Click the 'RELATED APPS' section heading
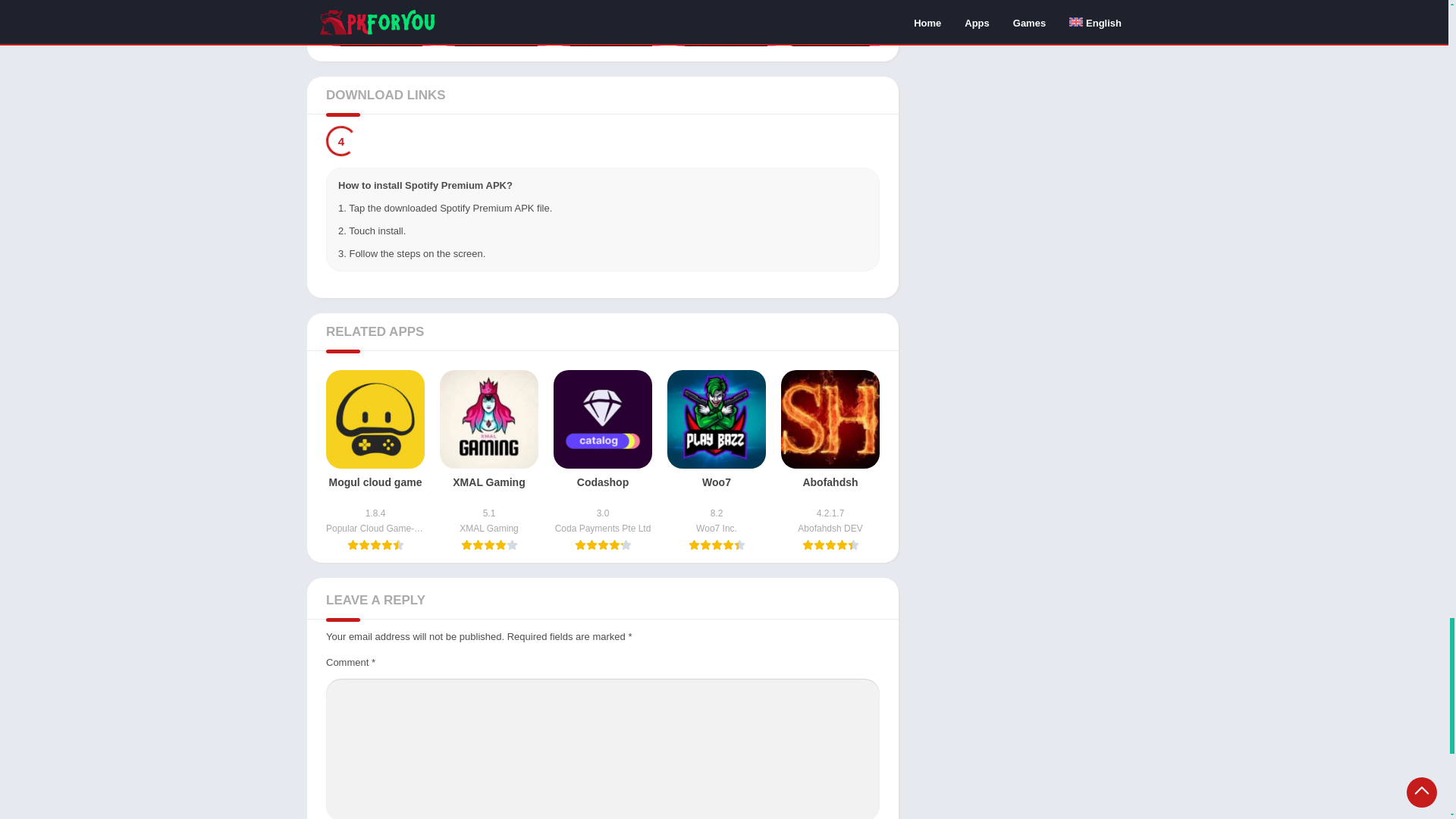Image resolution: width=1456 pixels, height=819 pixels. pyautogui.click(x=375, y=332)
